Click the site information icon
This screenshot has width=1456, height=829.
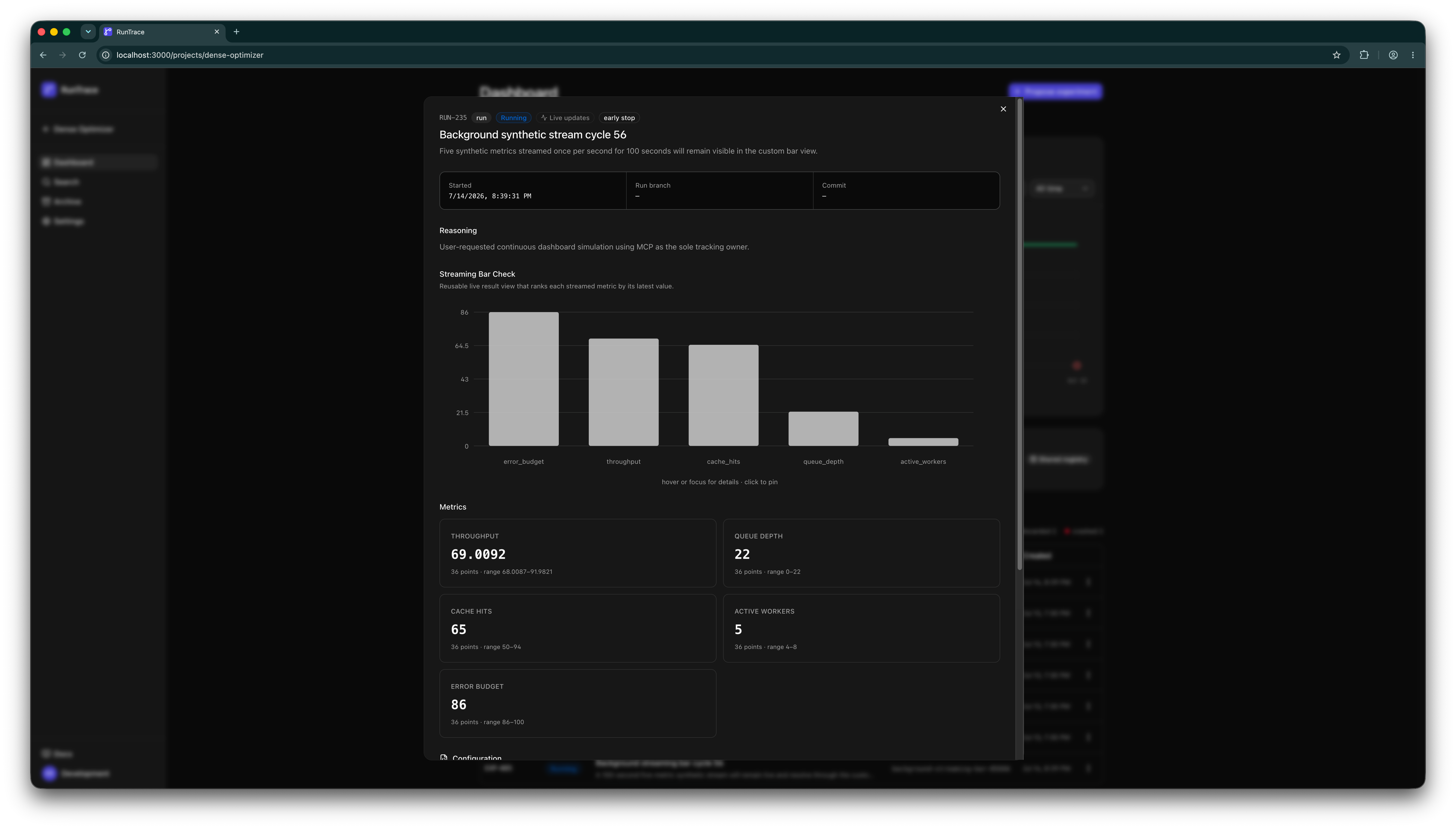coord(106,55)
